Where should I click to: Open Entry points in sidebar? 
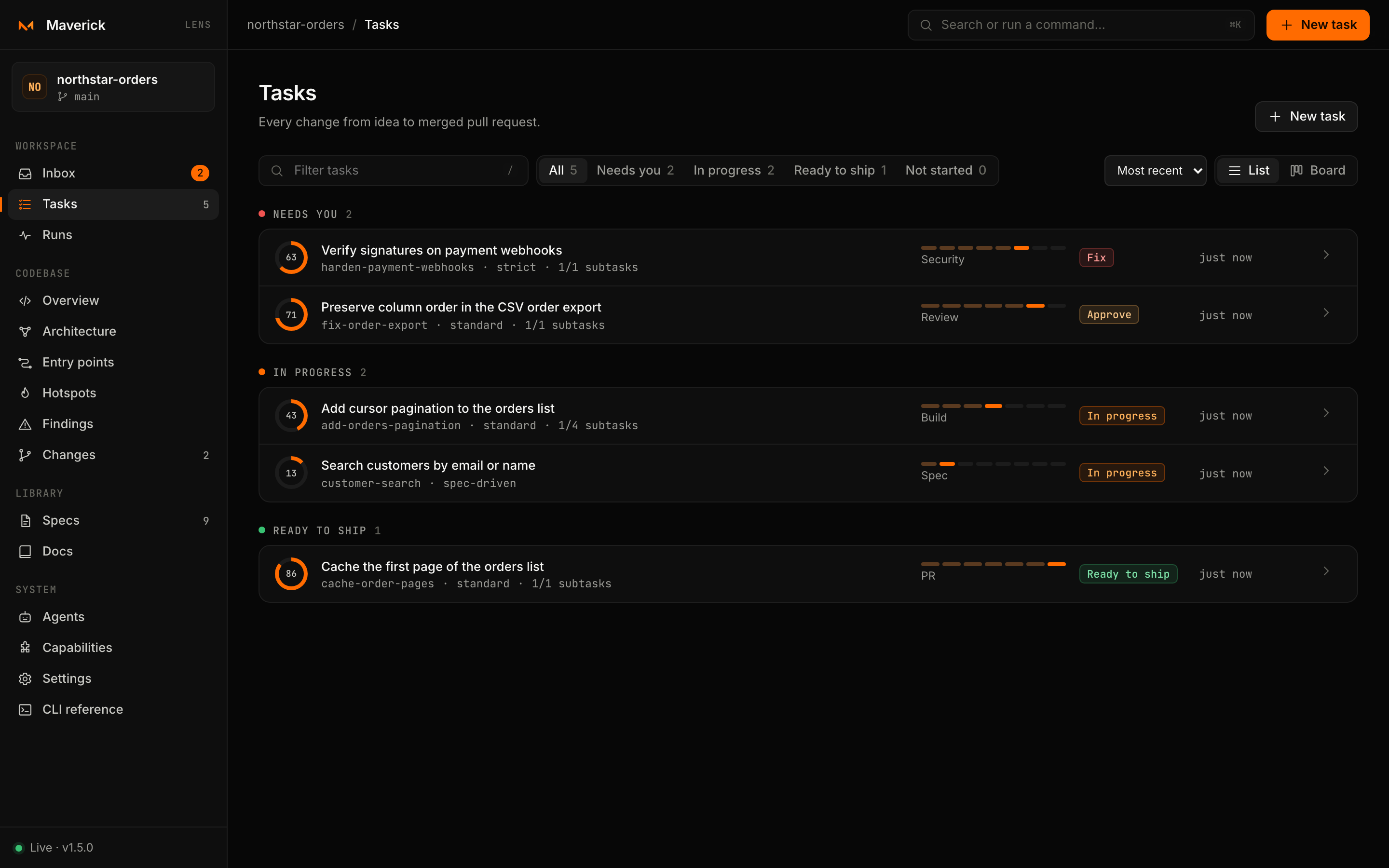113,362
